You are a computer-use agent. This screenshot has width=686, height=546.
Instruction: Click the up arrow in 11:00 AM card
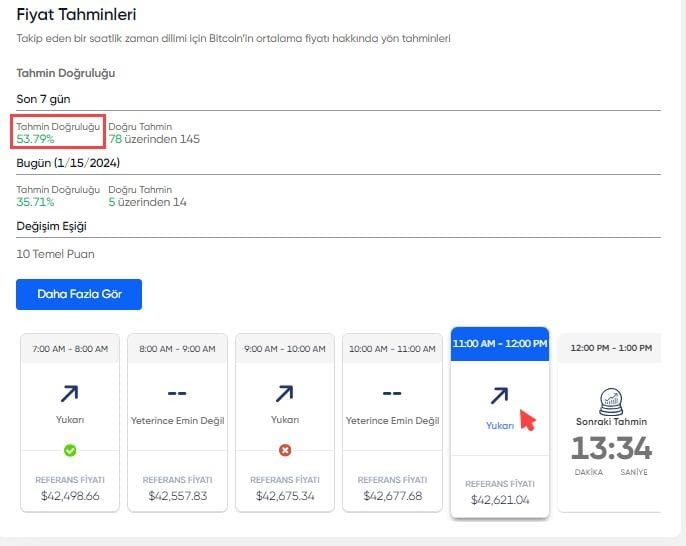pyautogui.click(x=499, y=396)
